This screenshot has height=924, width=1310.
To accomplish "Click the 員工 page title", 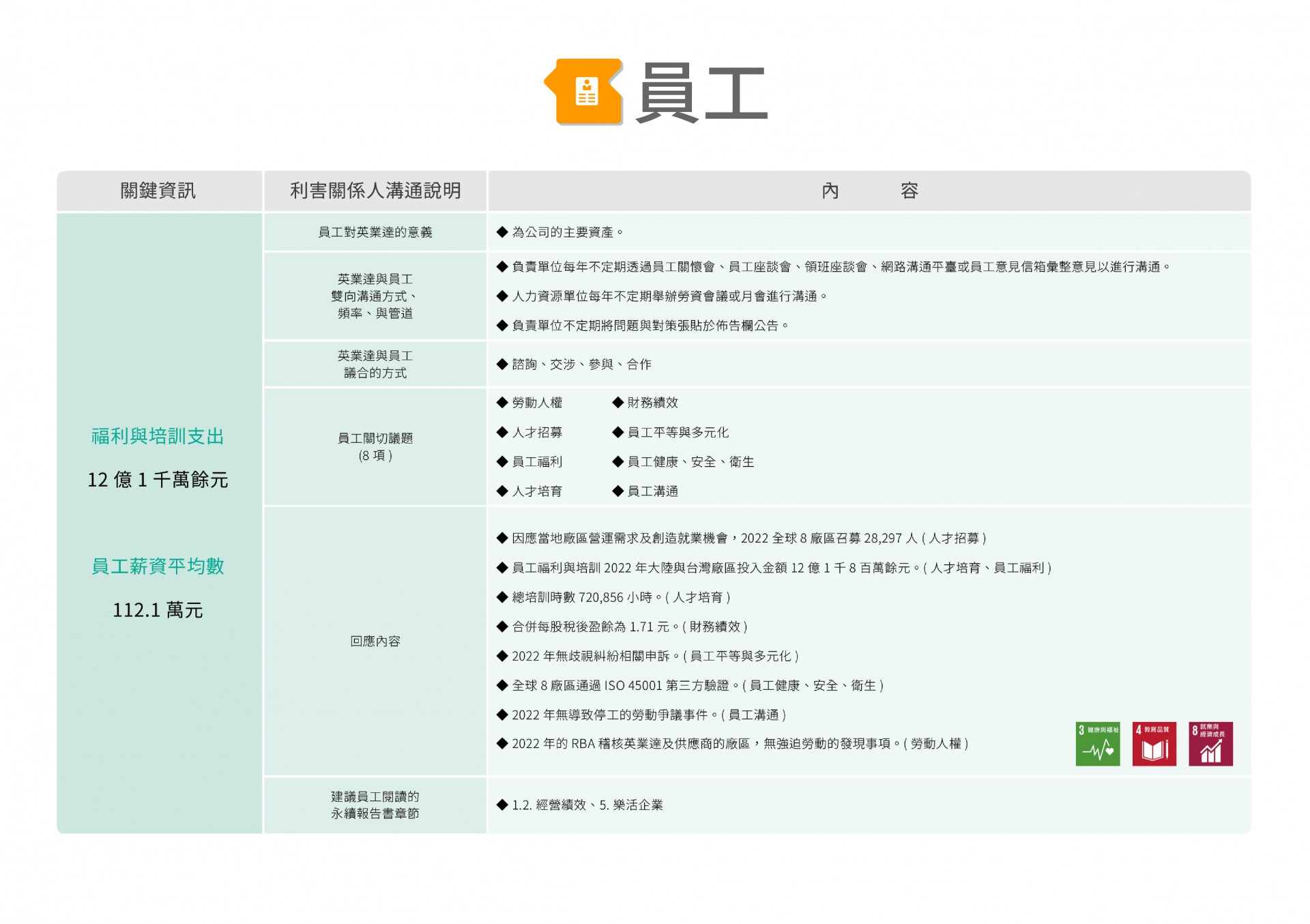I will 702,93.
